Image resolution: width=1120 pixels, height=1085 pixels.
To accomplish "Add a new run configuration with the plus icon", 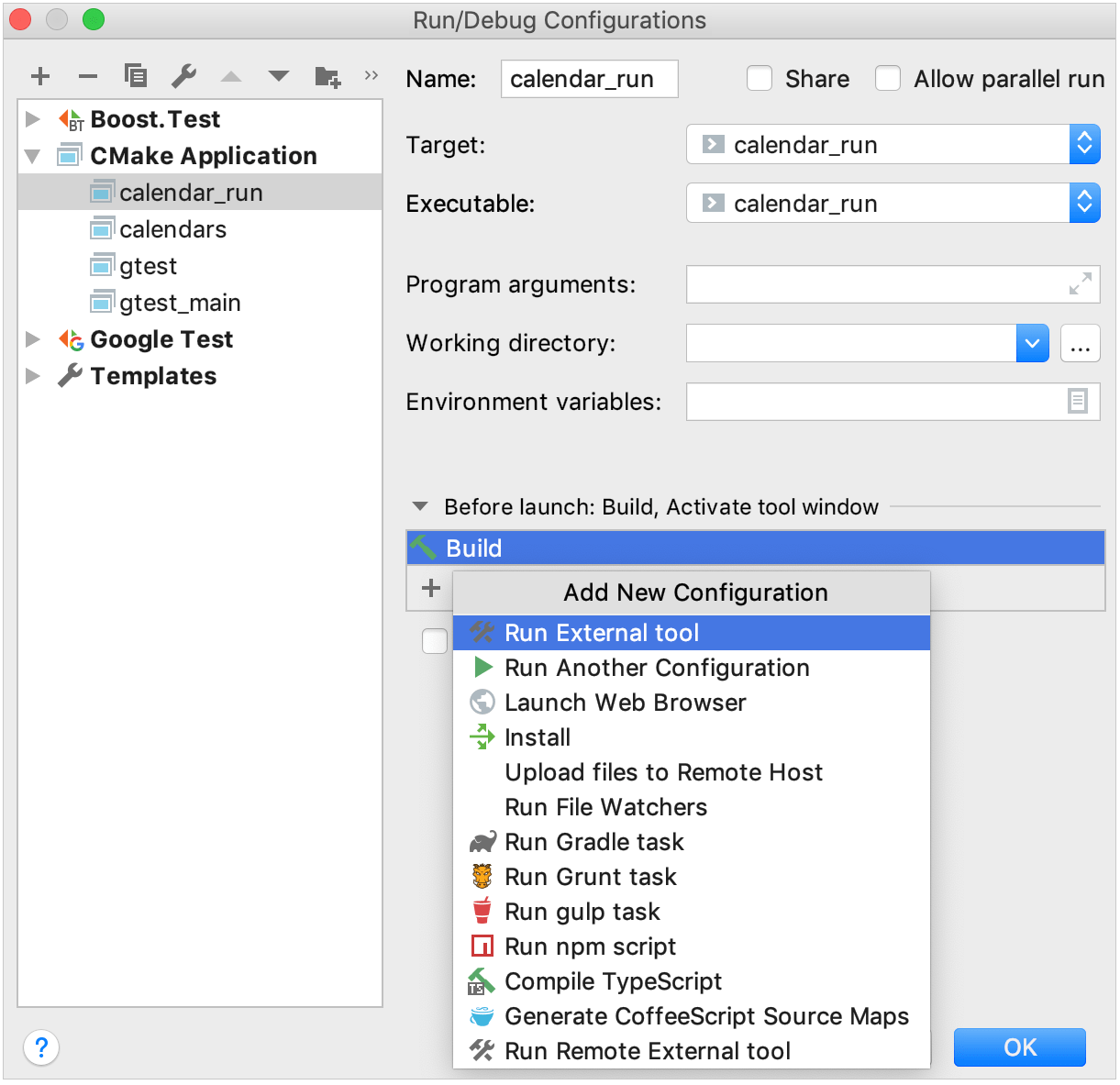I will click(x=40, y=76).
